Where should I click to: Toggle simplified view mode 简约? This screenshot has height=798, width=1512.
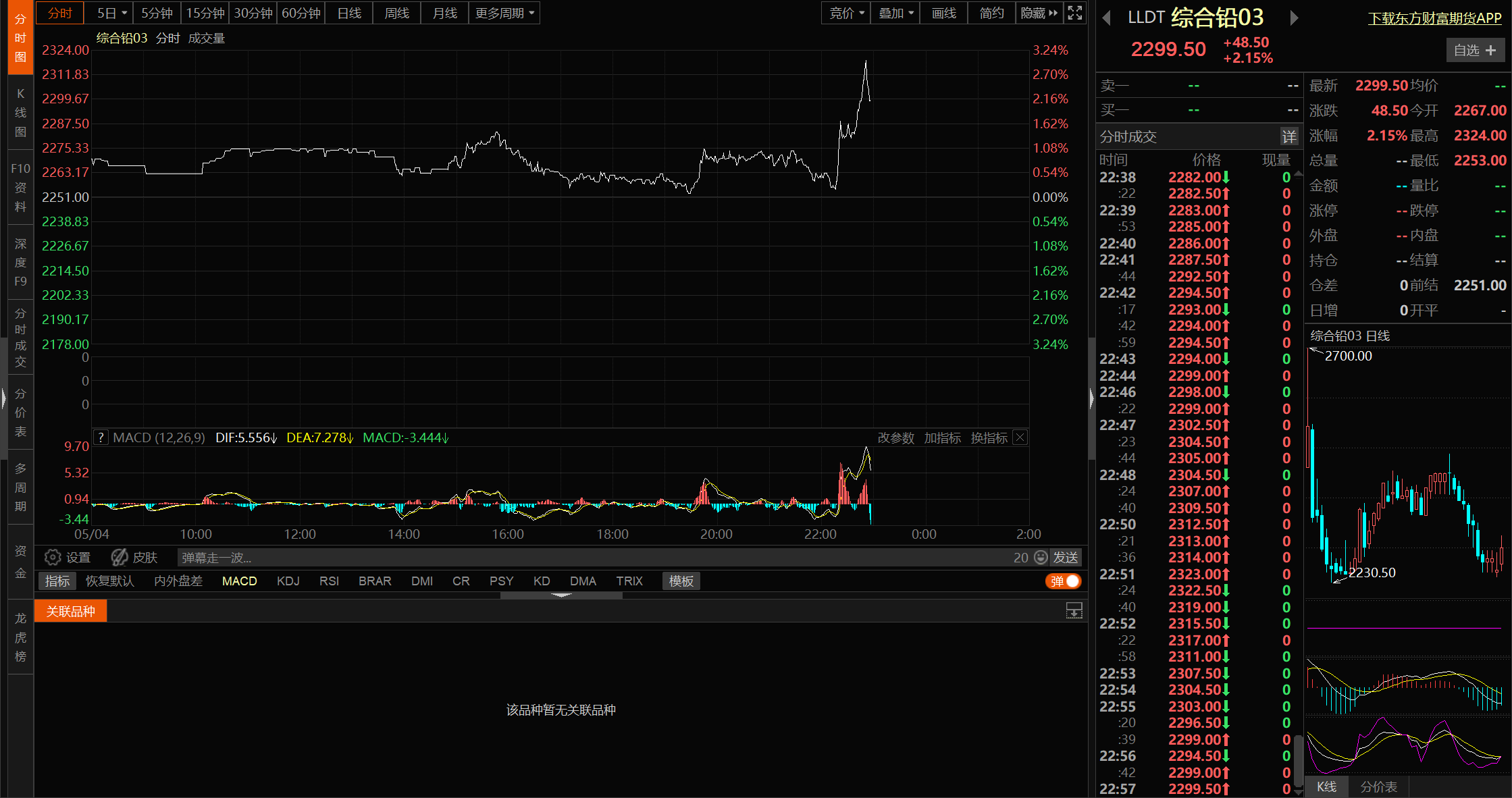[991, 13]
